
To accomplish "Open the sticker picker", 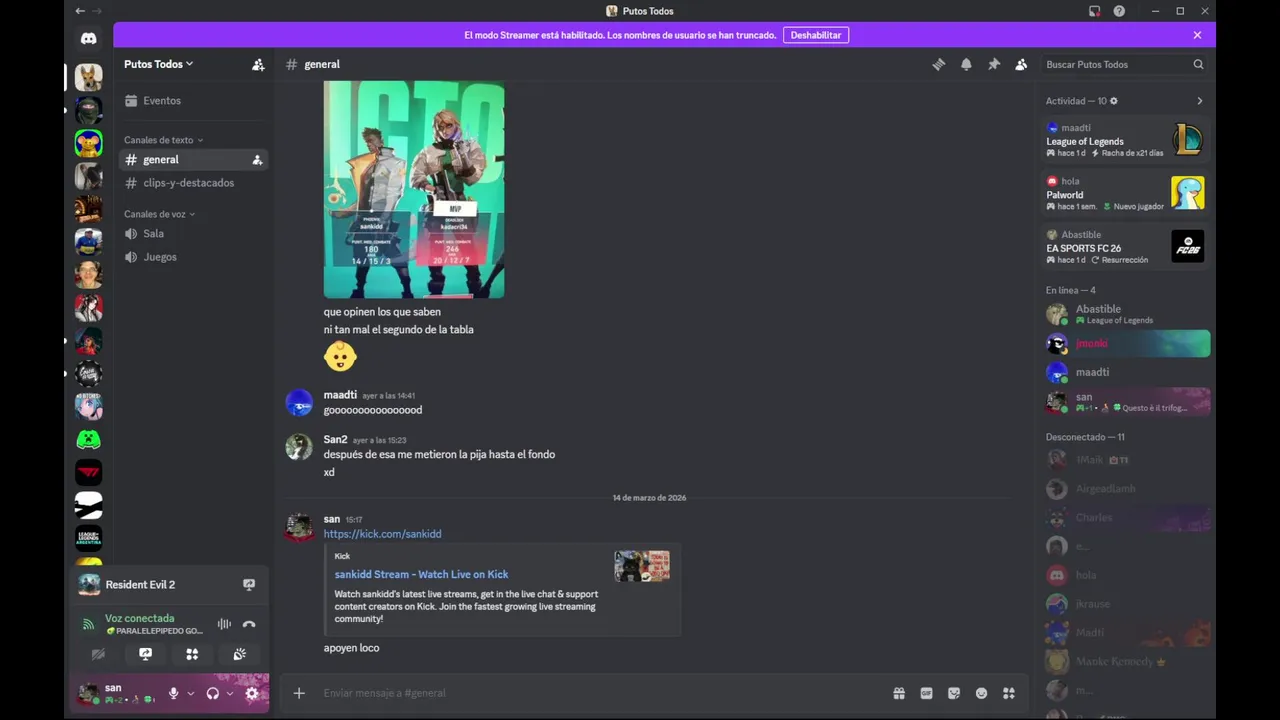I will [954, 693].
